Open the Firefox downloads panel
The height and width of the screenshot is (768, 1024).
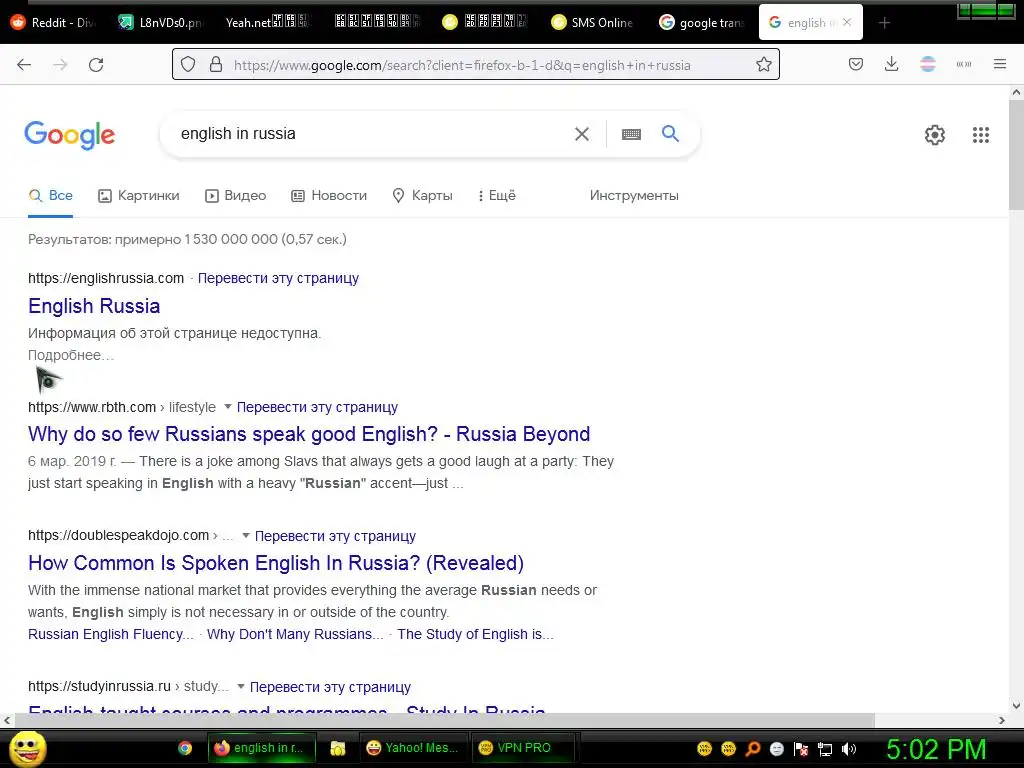click(891, 64)
